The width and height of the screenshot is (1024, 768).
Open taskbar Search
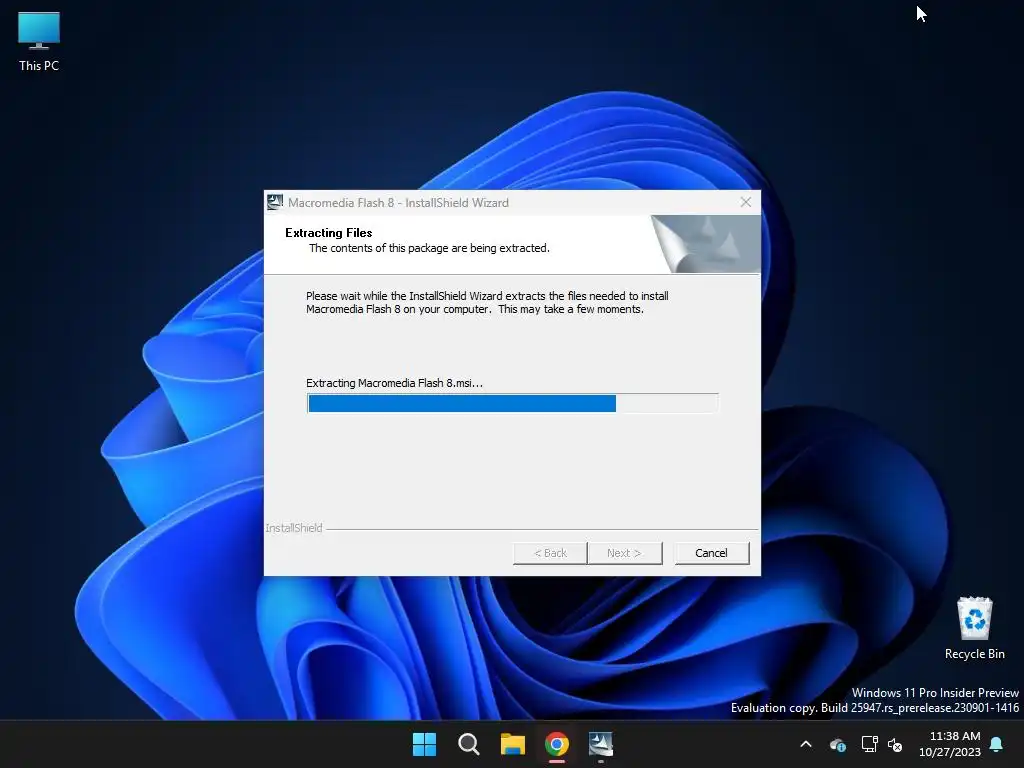(468, 744)
